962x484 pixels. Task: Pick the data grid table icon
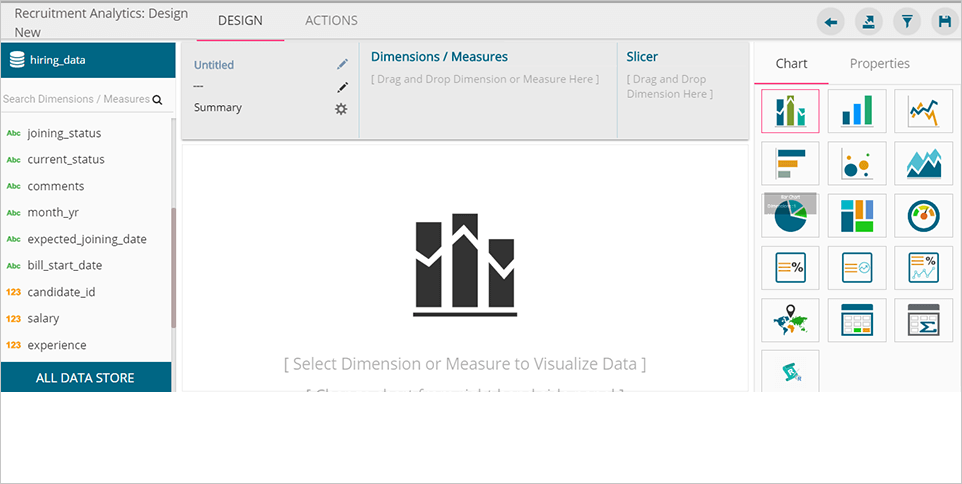coord(857,320)
